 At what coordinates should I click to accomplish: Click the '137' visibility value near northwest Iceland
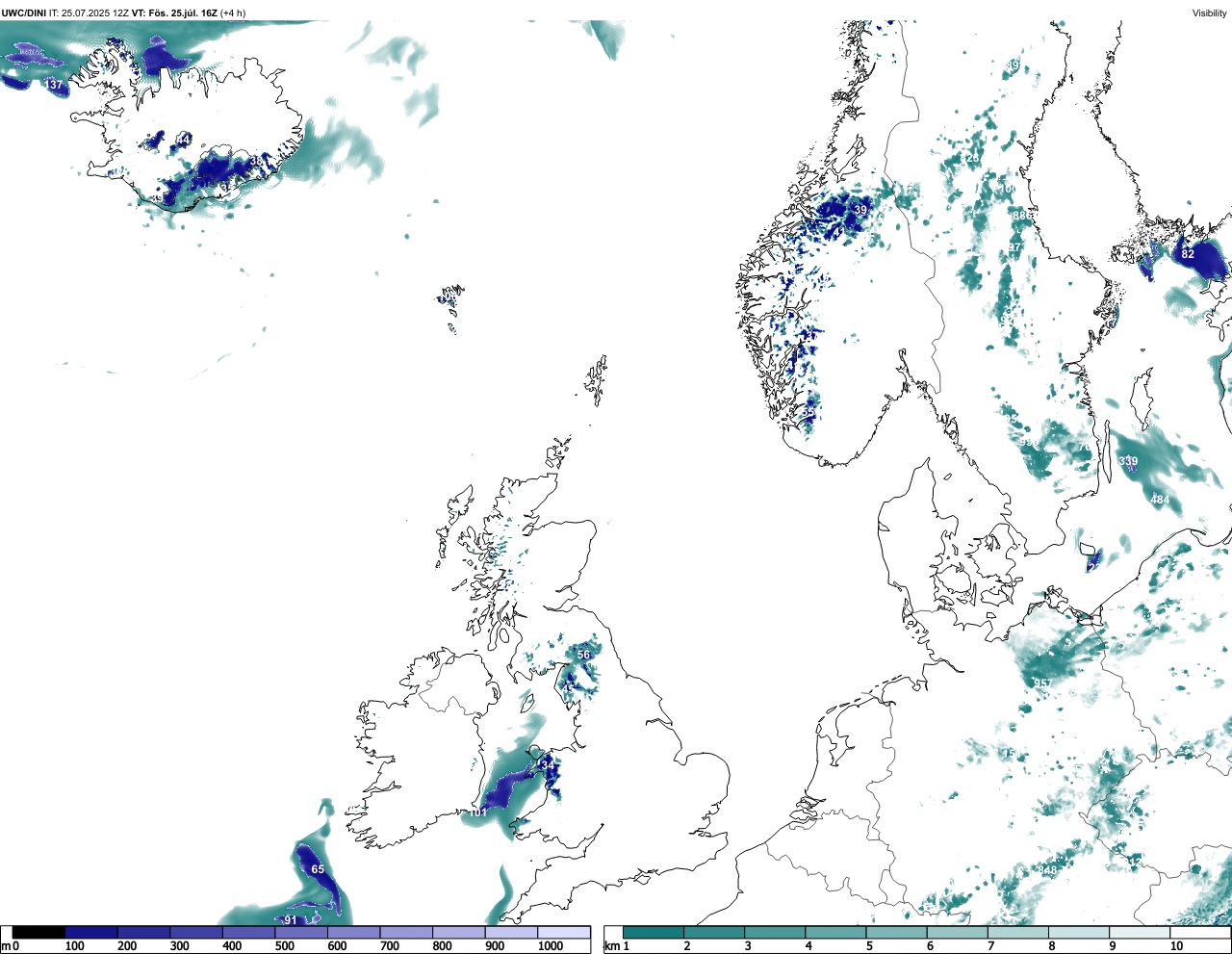click(53, 85)
